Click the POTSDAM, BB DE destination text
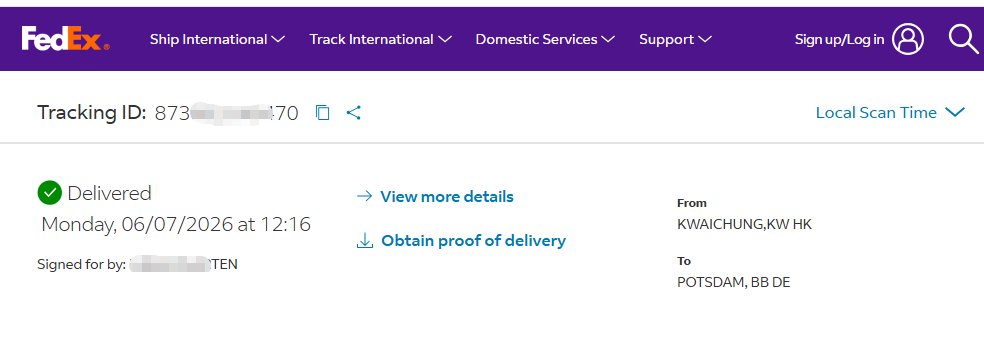 (734, 283)
